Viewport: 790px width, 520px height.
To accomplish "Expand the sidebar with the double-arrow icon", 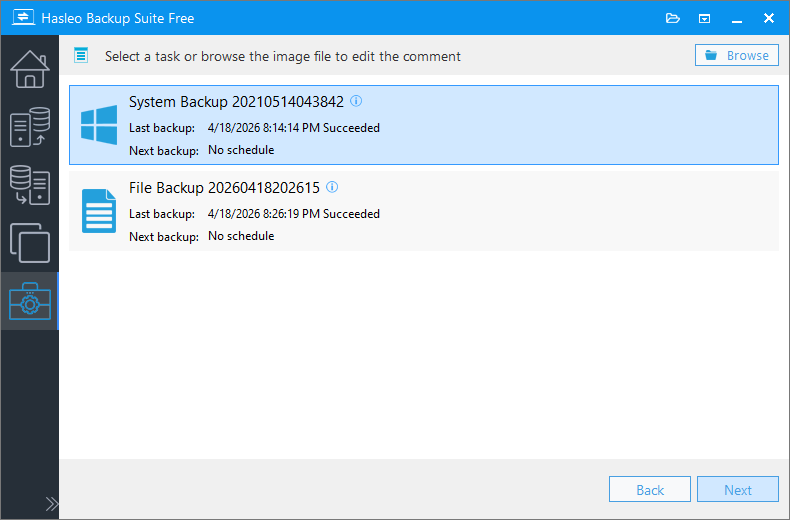I will point(51,504).
